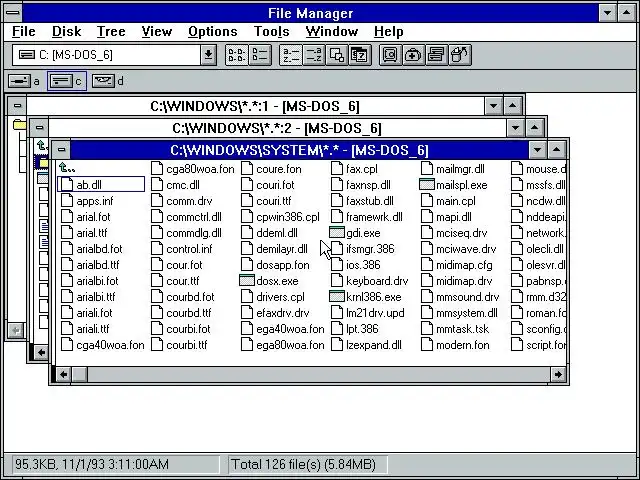Select network drive d icon

[103, 81]
